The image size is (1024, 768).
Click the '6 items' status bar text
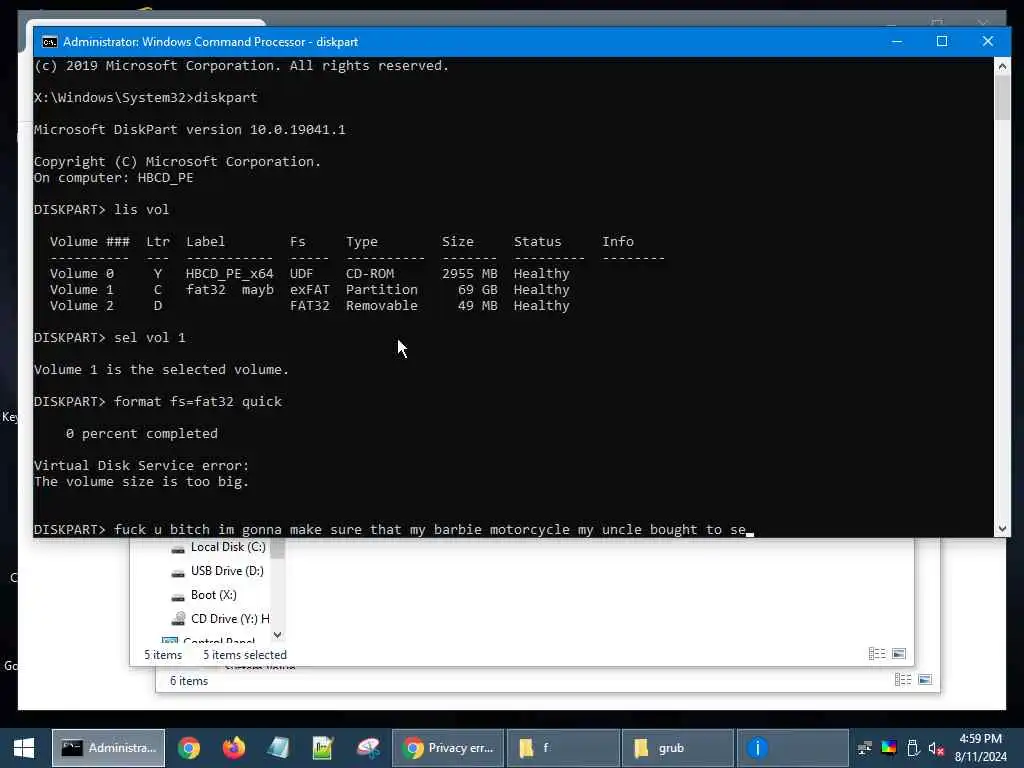(x=189, y=681)
